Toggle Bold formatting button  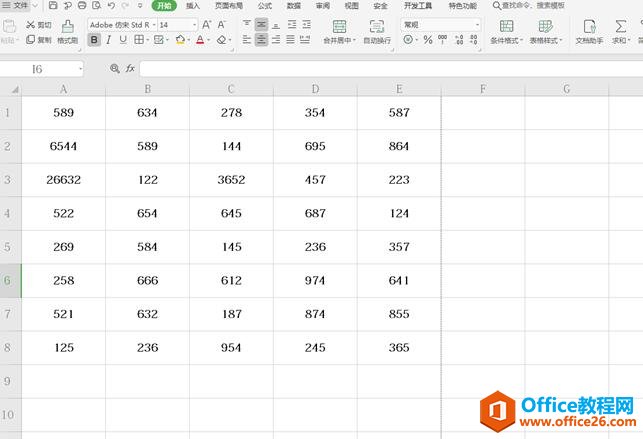pos(94,40)
